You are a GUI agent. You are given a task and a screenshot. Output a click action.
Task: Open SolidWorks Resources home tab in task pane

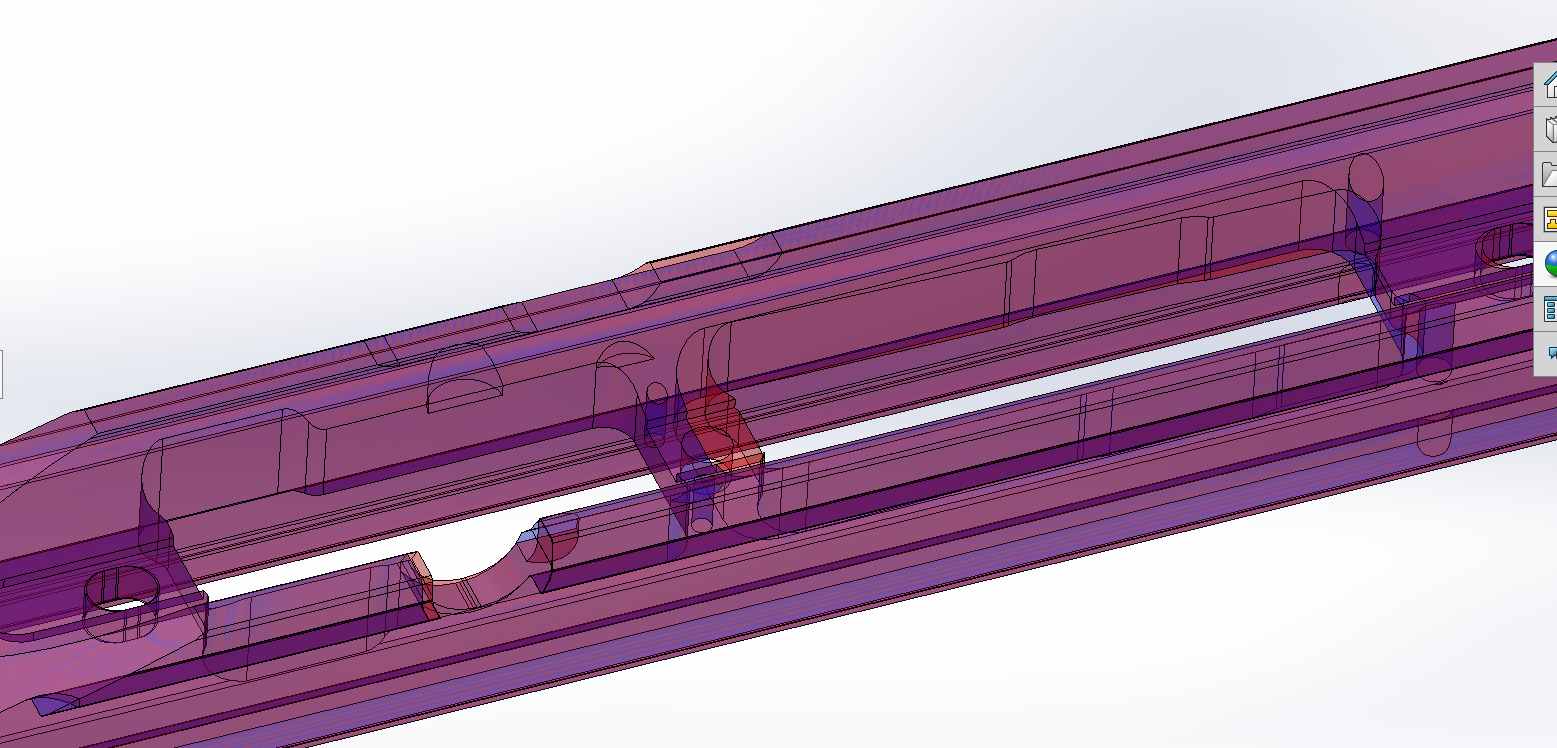(x=1547, y=83)
